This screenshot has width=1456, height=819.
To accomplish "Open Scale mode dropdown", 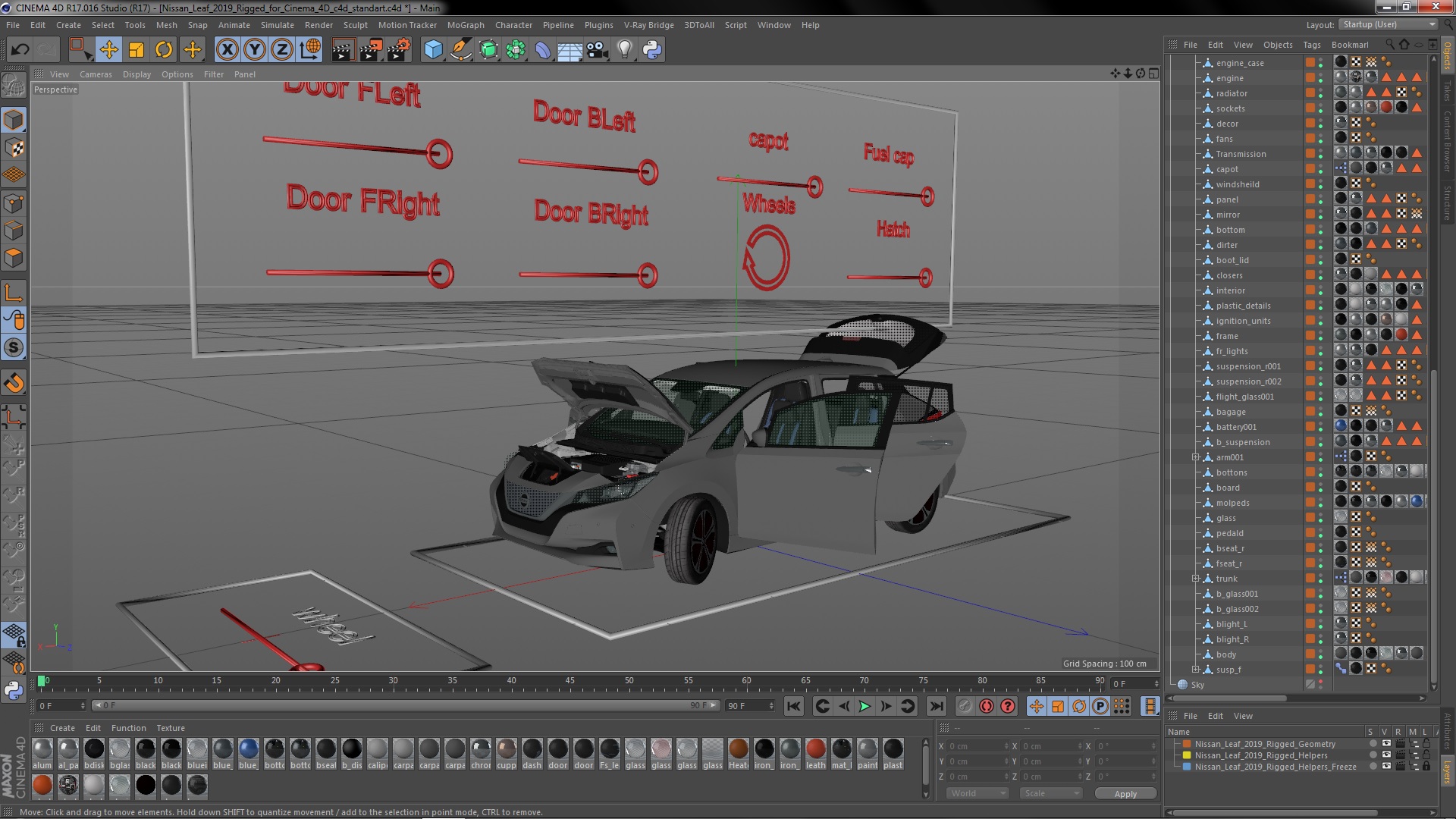I will point(1050,794).
